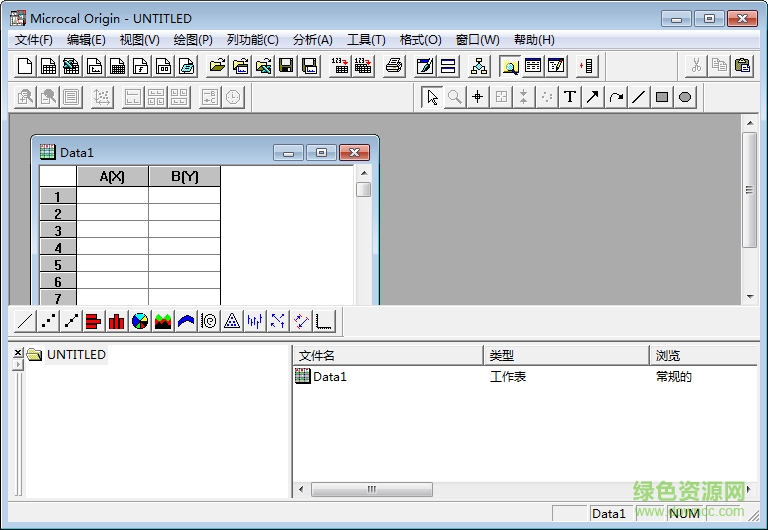
Task: Open the 工具(T) menu
Action: tap(366, 40)
